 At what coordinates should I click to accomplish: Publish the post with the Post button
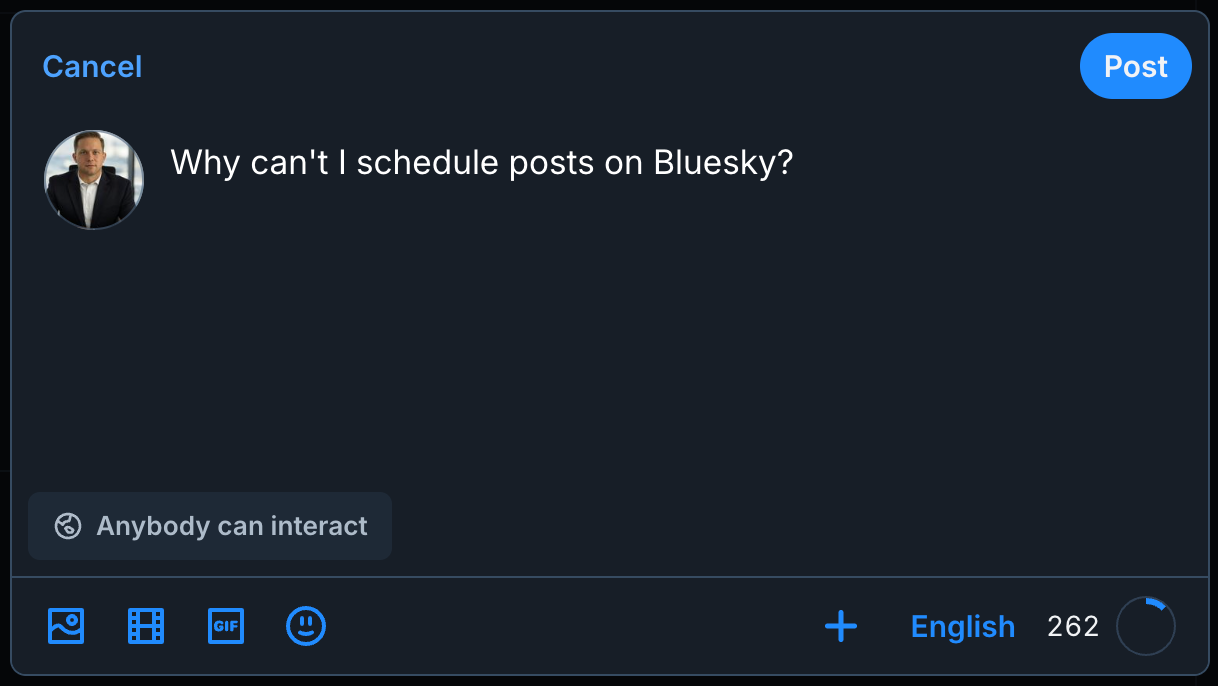pos(1136,66)
